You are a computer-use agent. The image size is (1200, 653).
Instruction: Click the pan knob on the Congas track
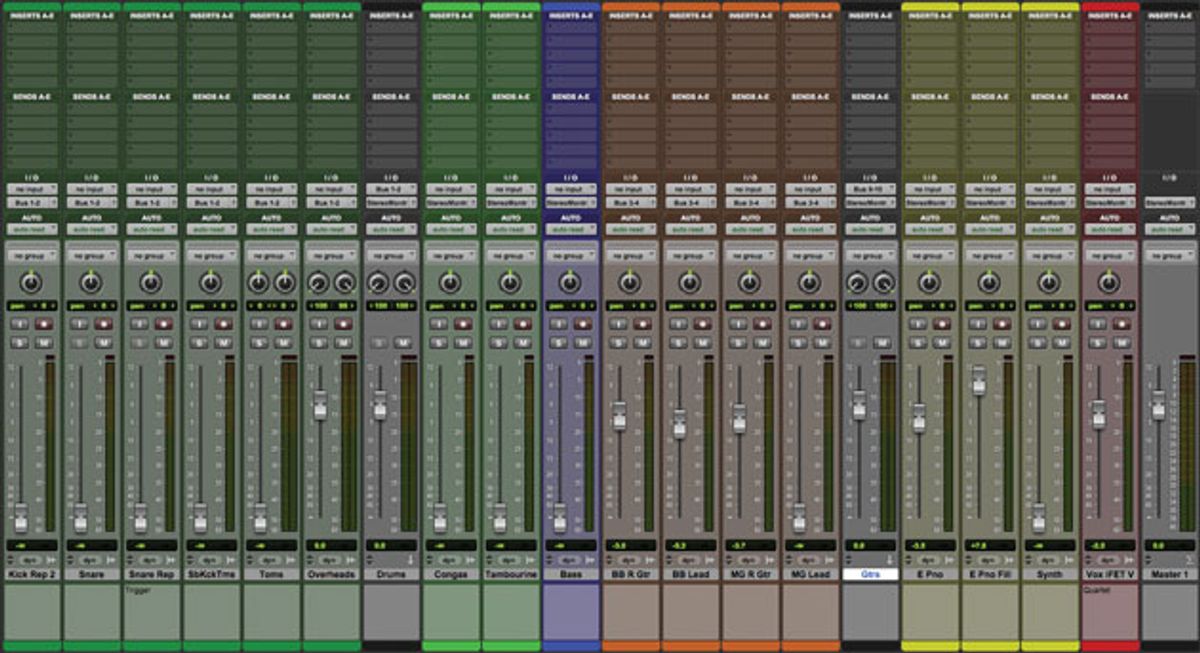coord(450,283)
